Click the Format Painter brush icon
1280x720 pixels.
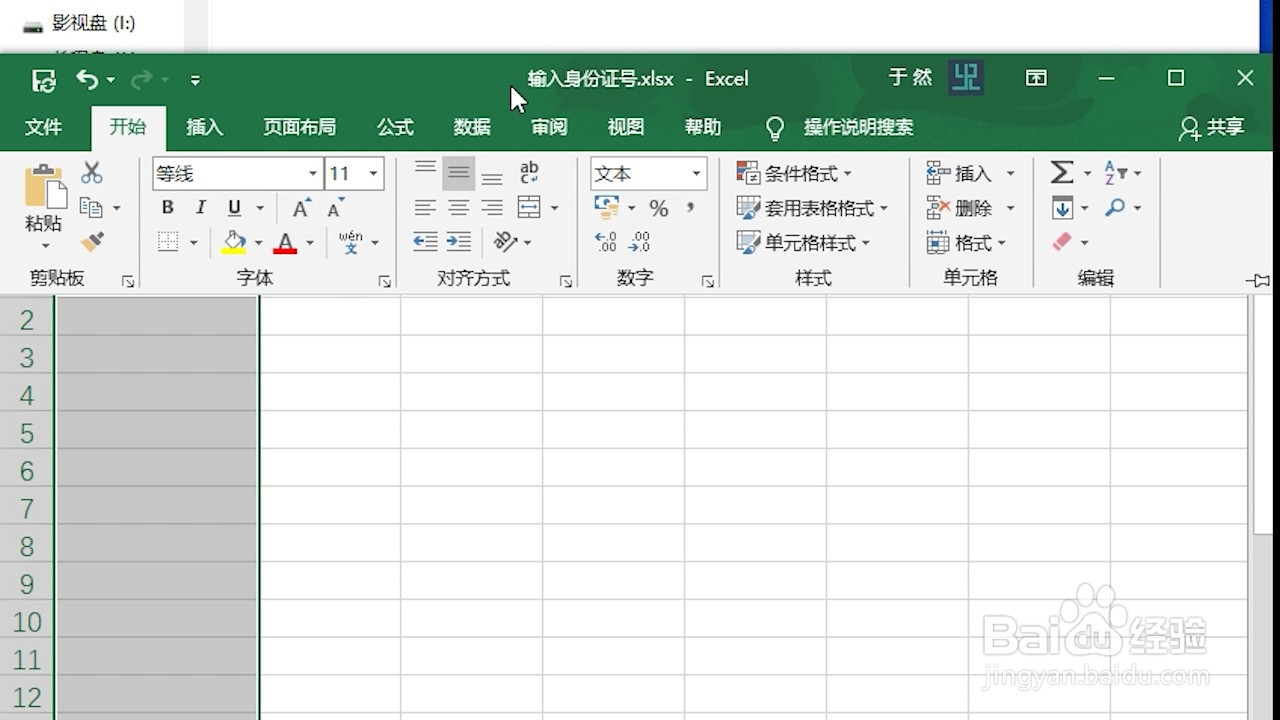tap(91, 241)
